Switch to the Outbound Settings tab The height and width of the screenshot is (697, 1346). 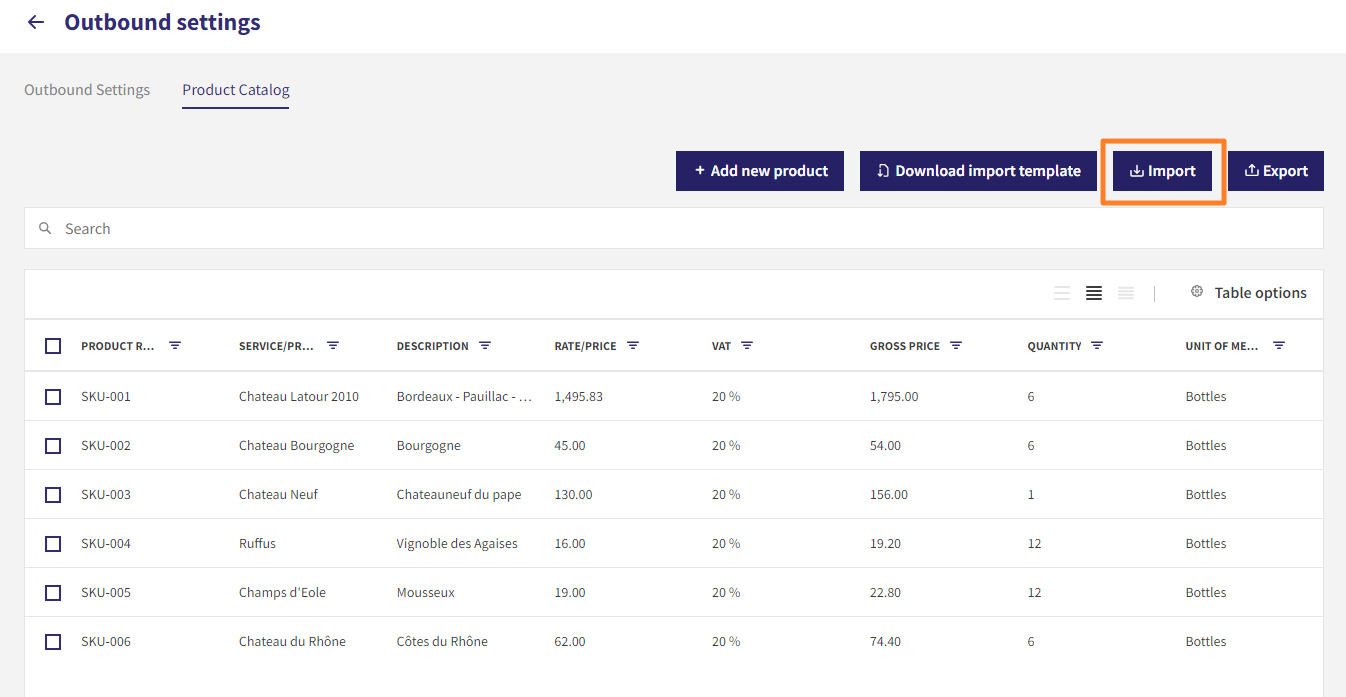tap(87, 90)
